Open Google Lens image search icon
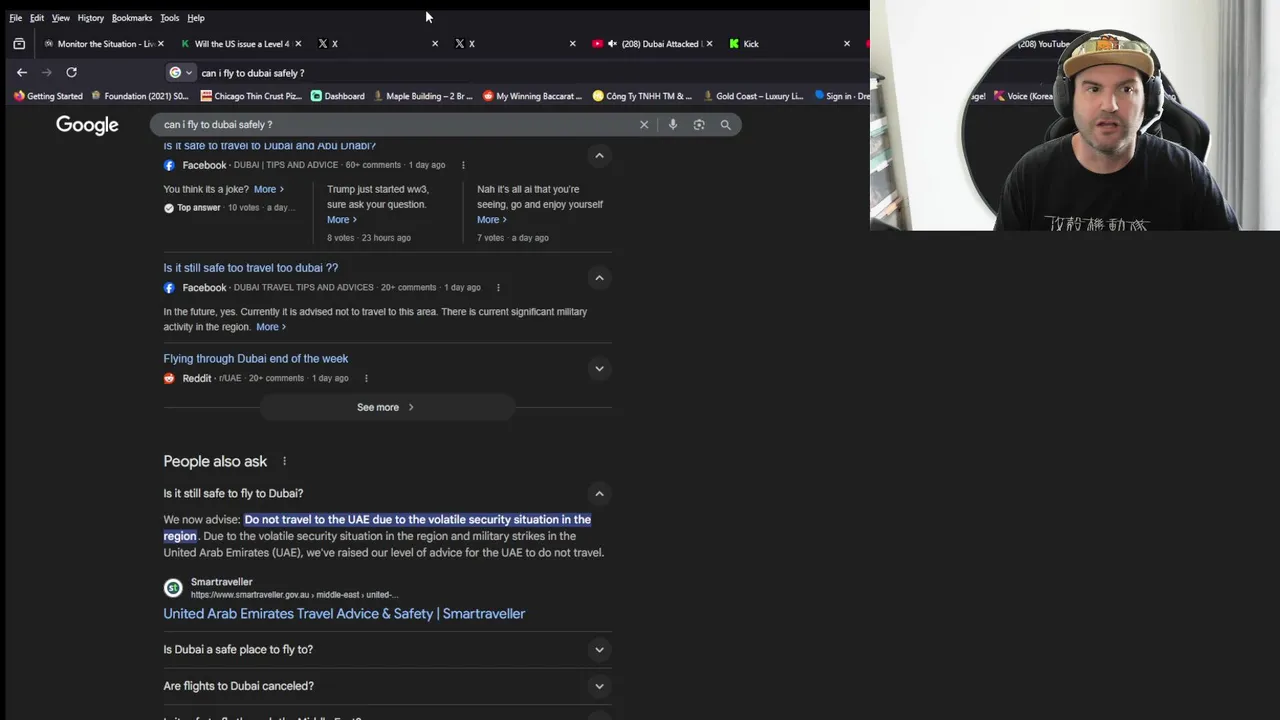The height and width of the screenshot is (720, 1280). click(x=699, y=125)
